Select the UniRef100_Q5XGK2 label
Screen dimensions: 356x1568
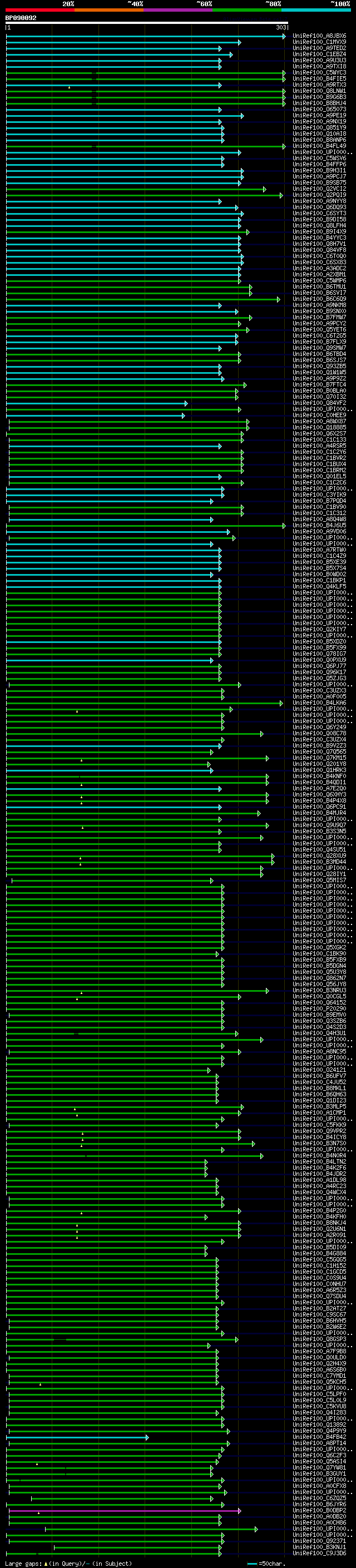click(319, 948)
